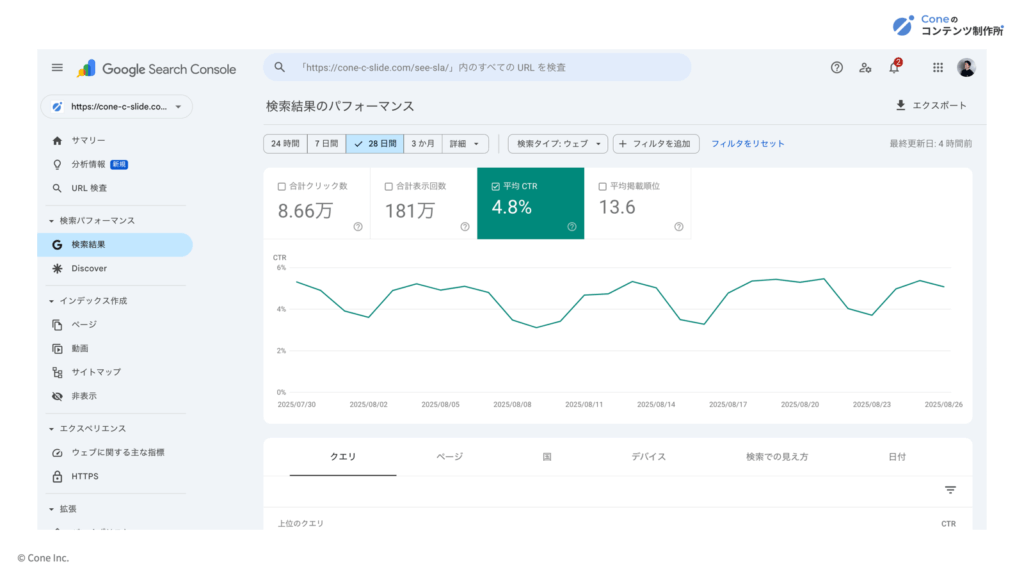1024x576 pixels.
Task: Open user and permissions settings icon
Action: click(x=865, y=67)
